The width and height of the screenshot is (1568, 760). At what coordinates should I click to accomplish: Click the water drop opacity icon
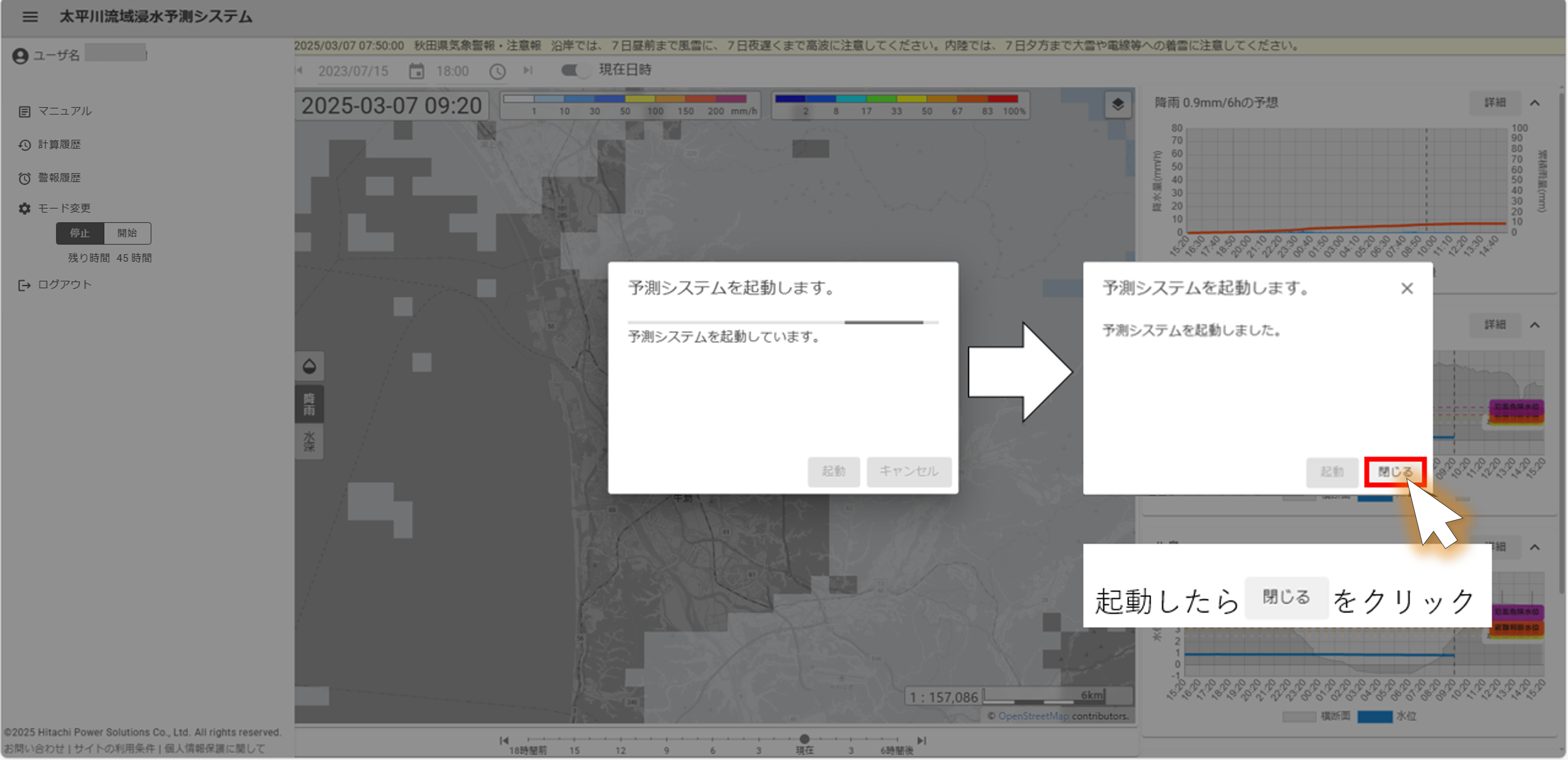click(x=309, y=366)
